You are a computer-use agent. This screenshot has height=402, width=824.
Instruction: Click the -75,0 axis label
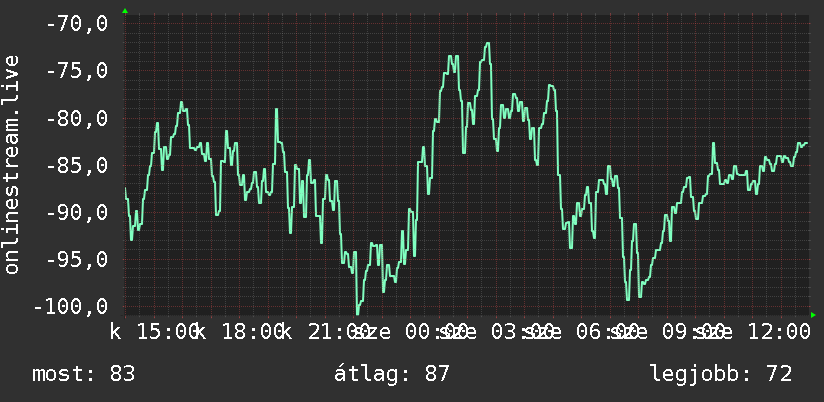77,71
